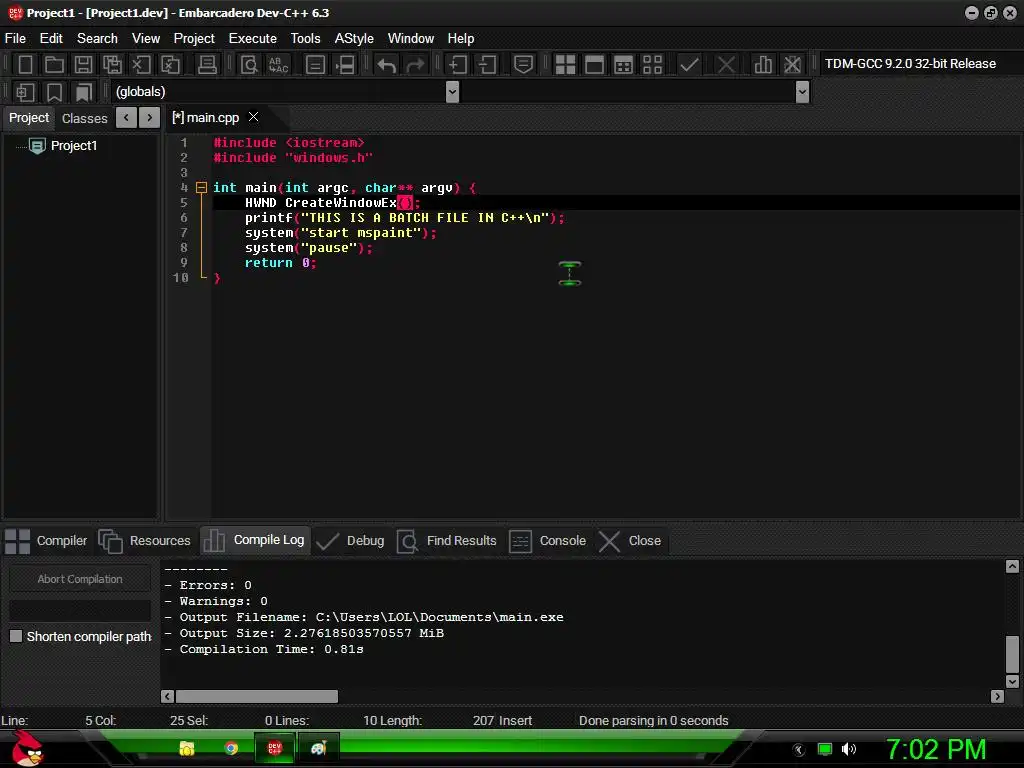Open the Resources bottom tab
1024x768 pixels.
[144, 541]
